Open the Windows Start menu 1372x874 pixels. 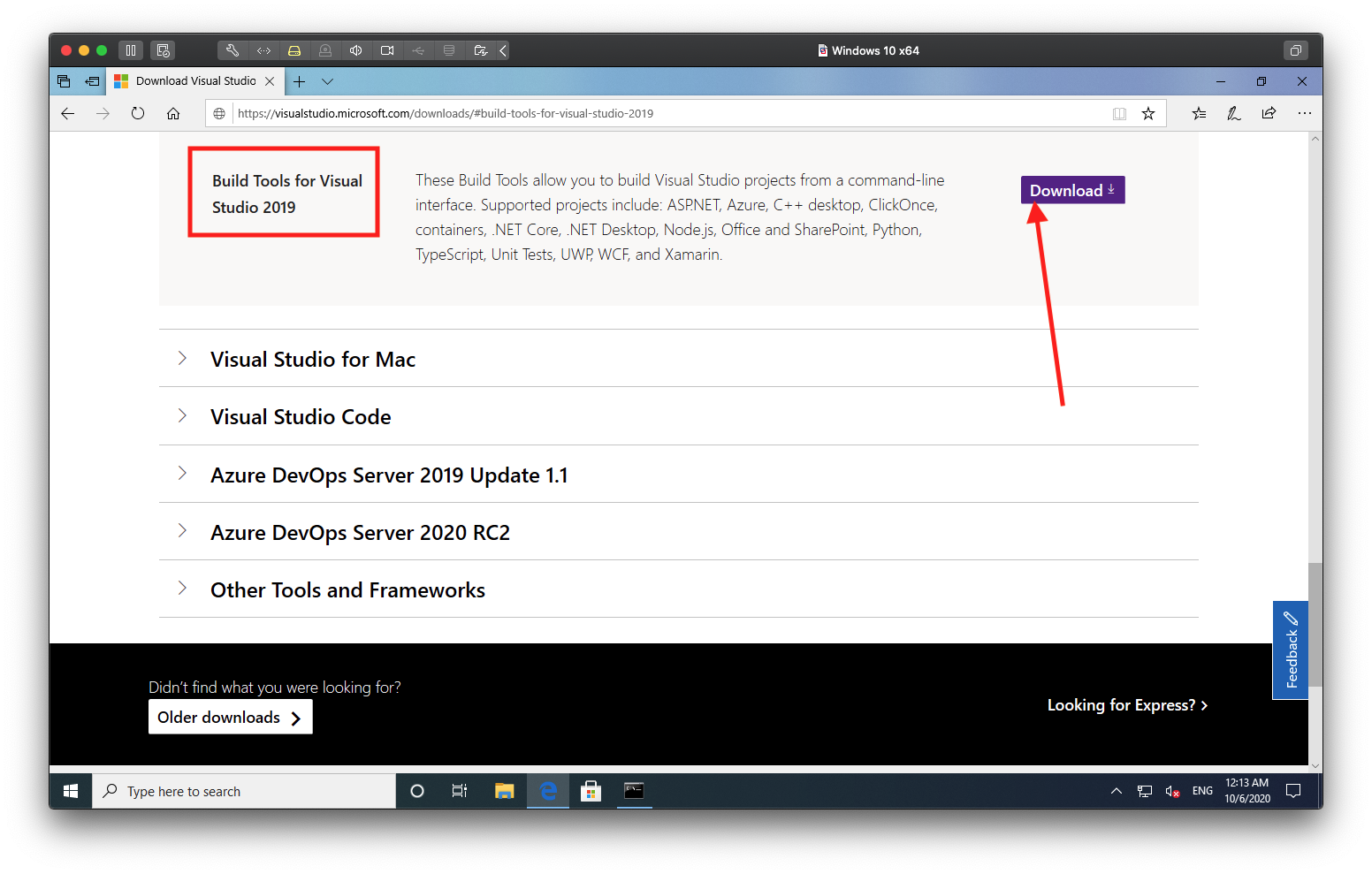[71, 791]
